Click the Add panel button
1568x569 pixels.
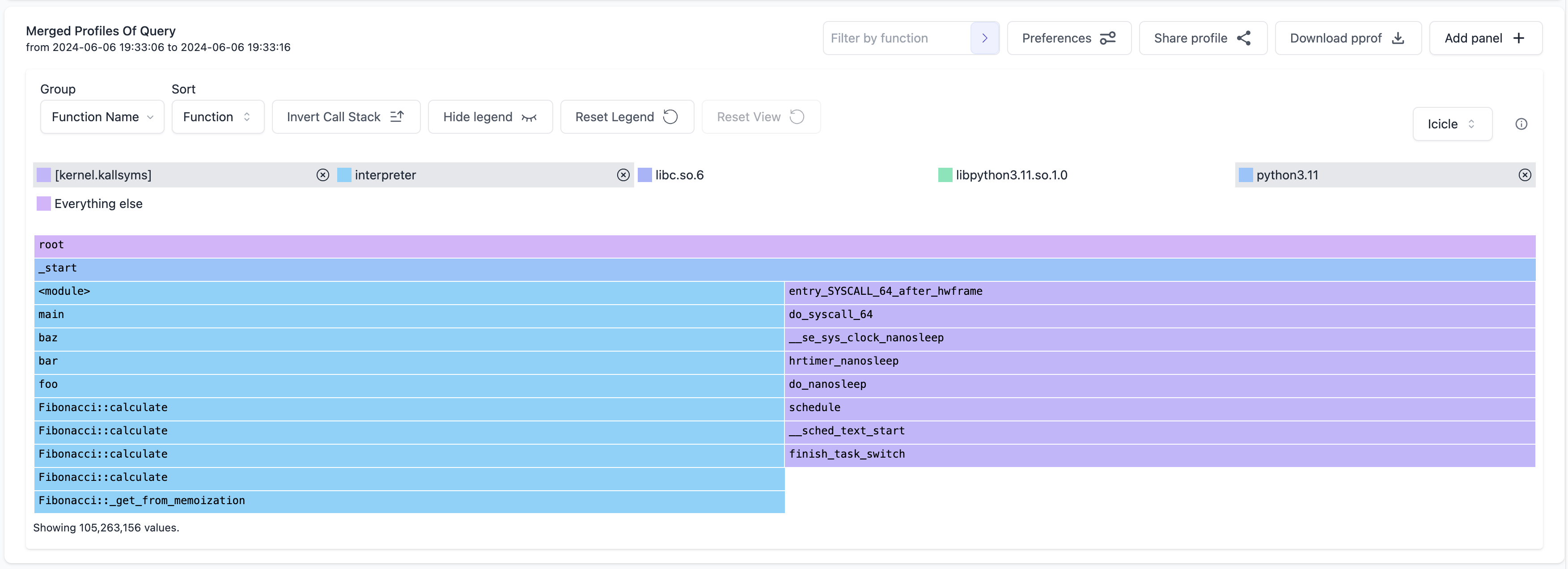coord(1486,38)
